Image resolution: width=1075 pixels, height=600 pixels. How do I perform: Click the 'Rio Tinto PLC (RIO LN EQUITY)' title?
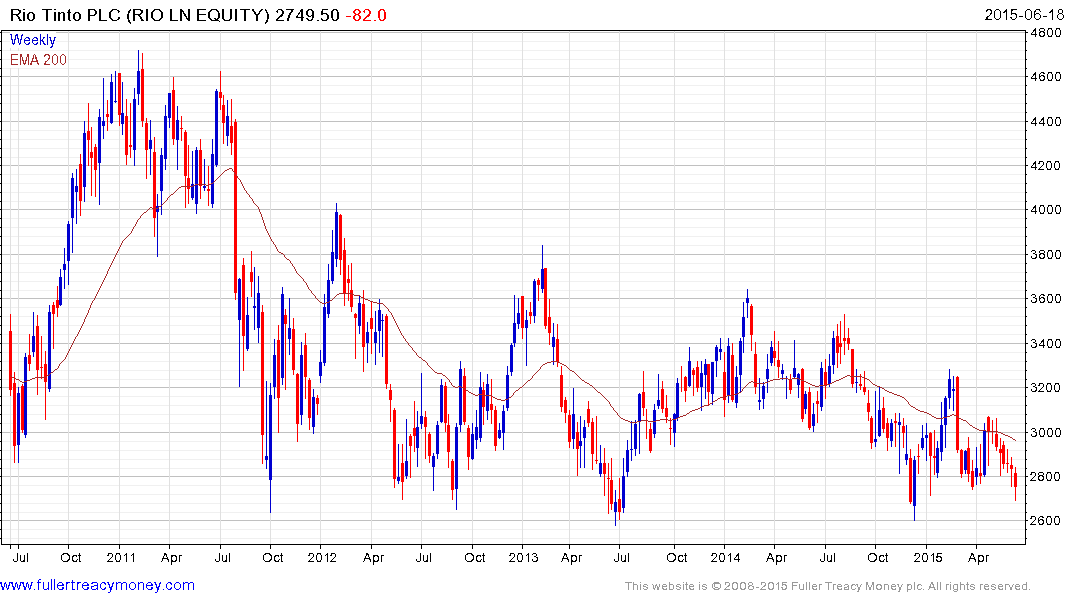coord(140,15)
